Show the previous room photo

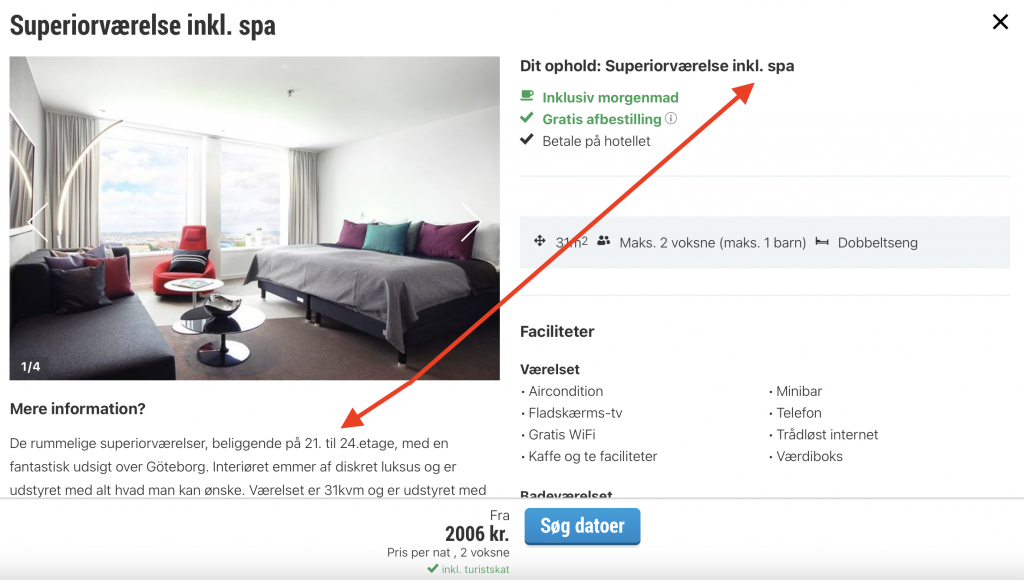pyautogui.click(x=38, y=221)
